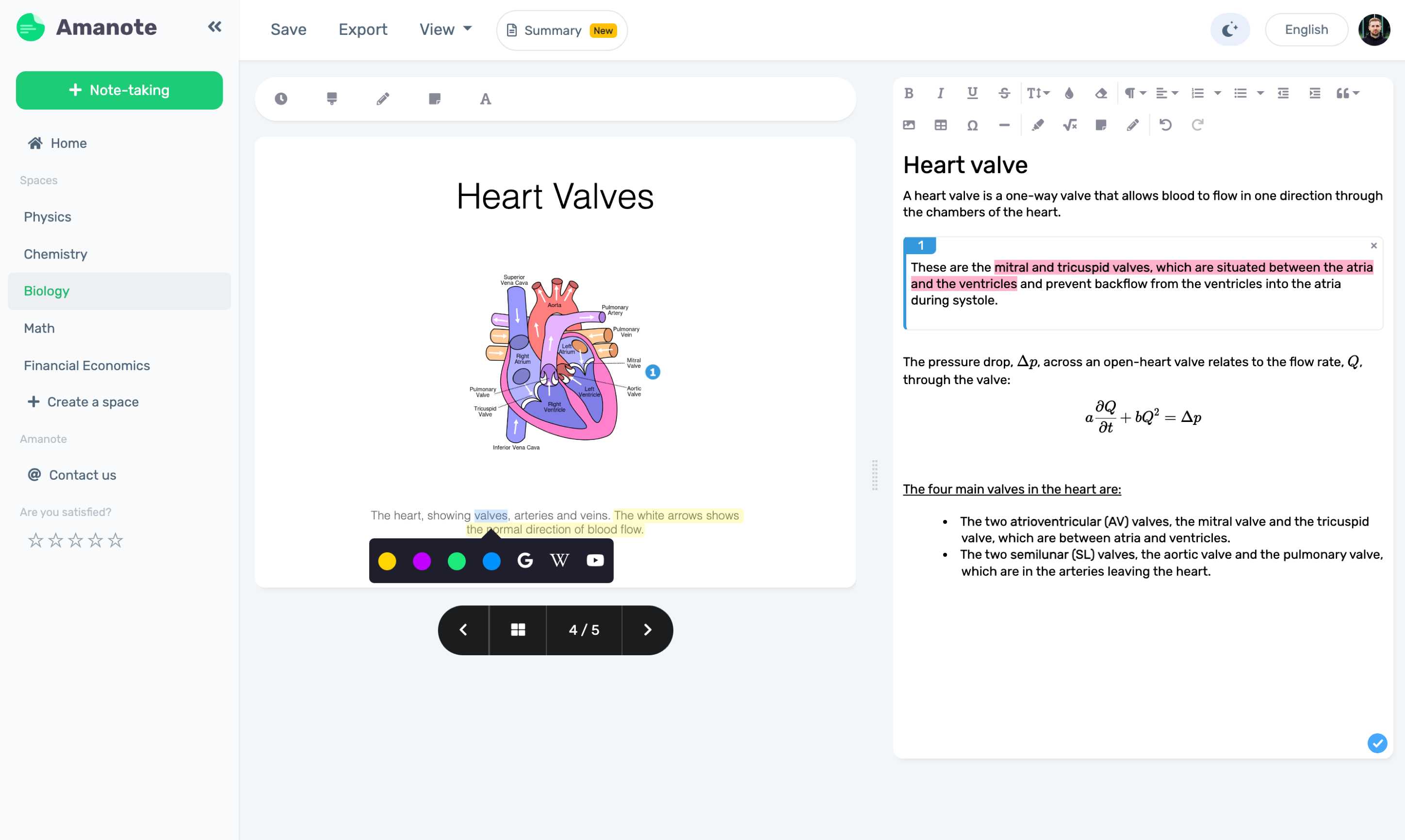Expand the ordered list dropdown
The width and height of the screenshot is (1405, 840).
point(1216,93)
